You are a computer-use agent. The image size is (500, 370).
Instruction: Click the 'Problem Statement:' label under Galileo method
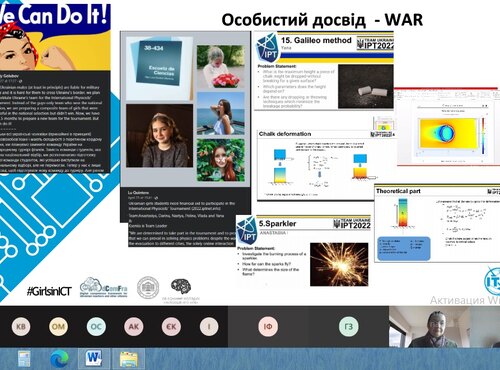[276, 67]
